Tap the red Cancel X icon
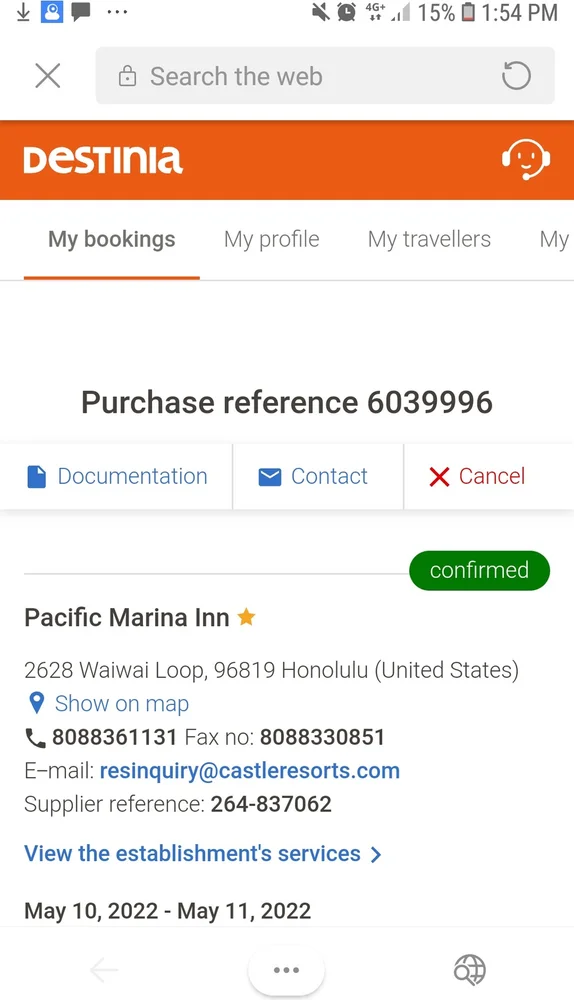This screenshot has height=1000, width=574. (x=439, y=476)
